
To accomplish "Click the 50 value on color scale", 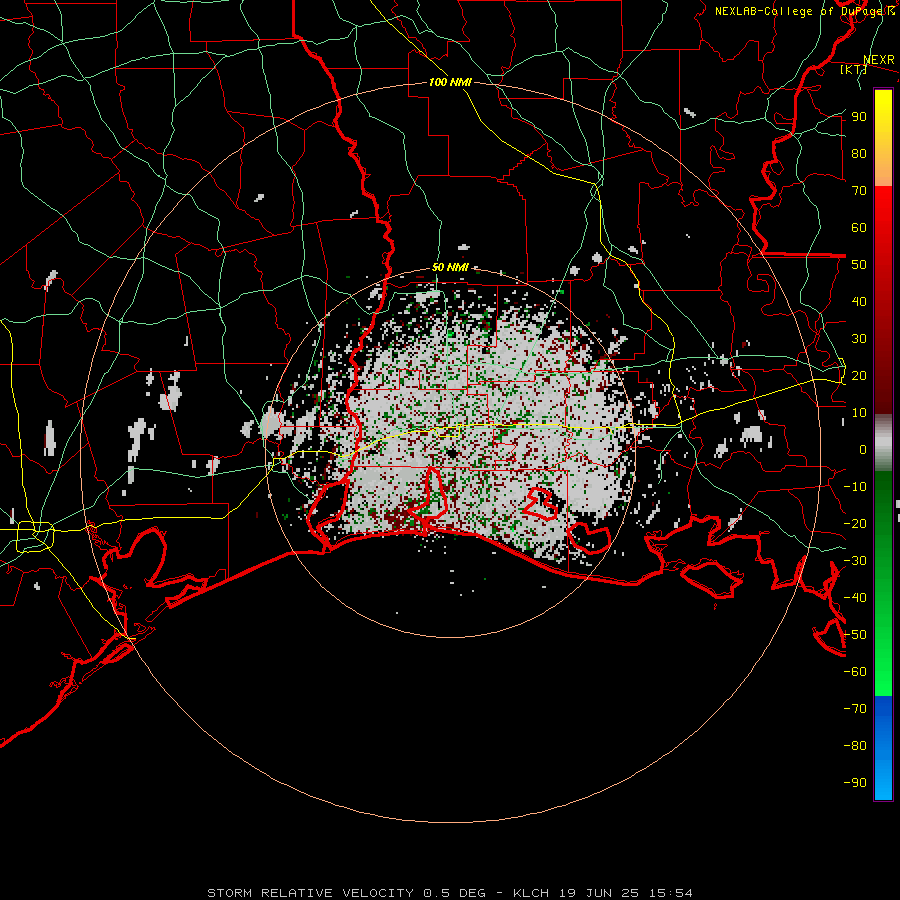I will tap(859, 265).
